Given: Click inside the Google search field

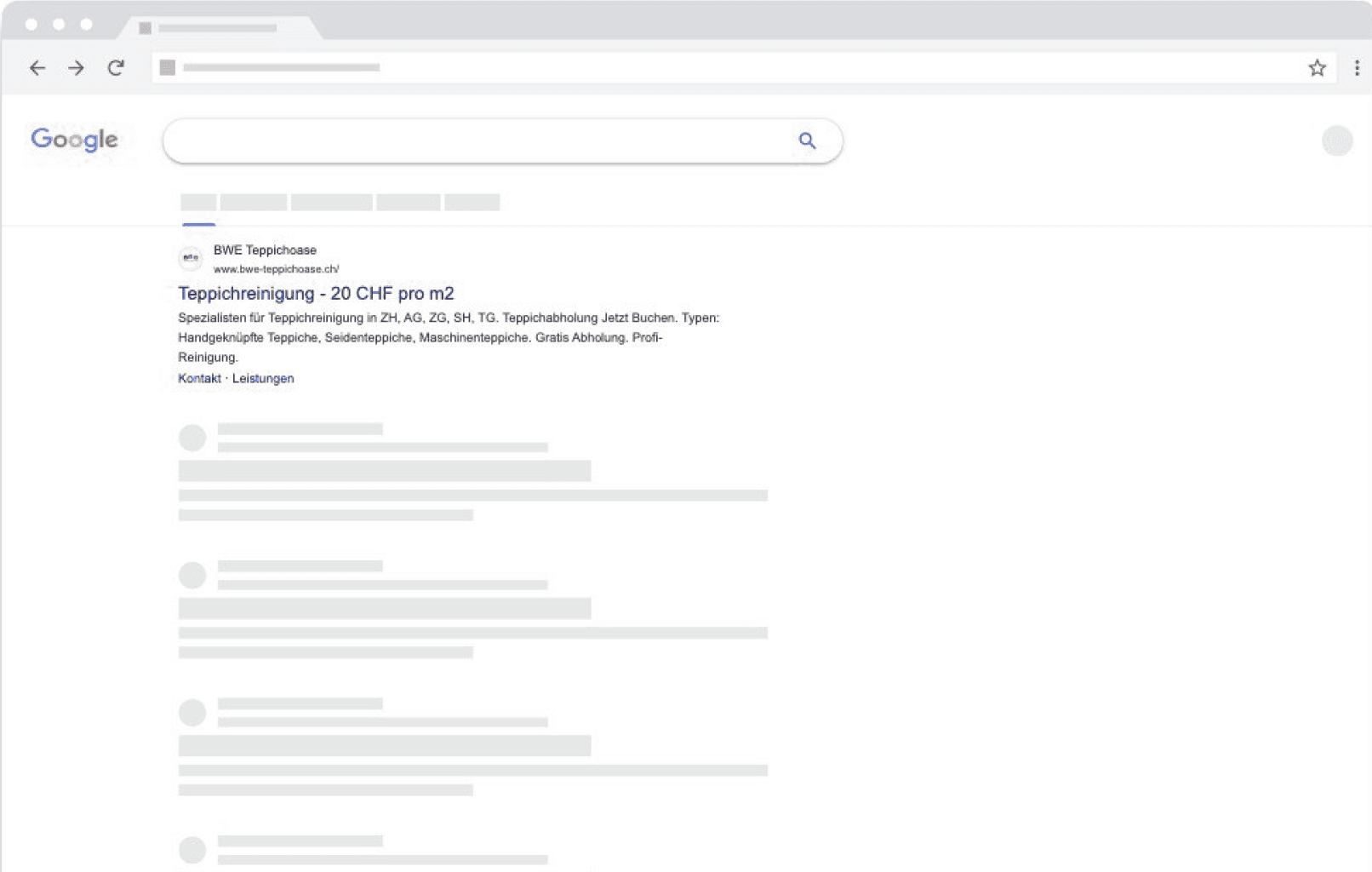Looking at the screenshot, I should (502, 141).
